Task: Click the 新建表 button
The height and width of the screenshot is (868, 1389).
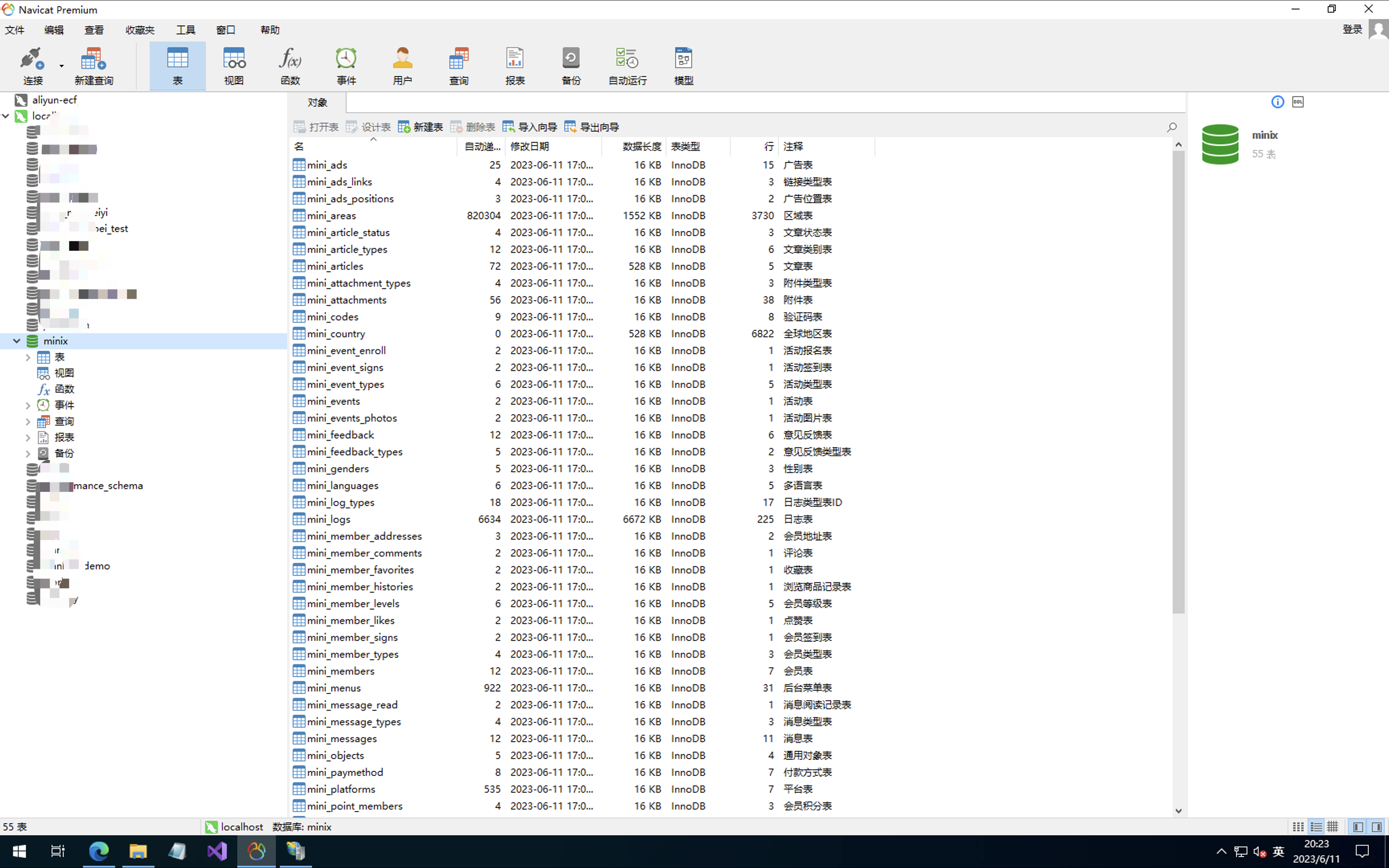Action: coord(421,127)
